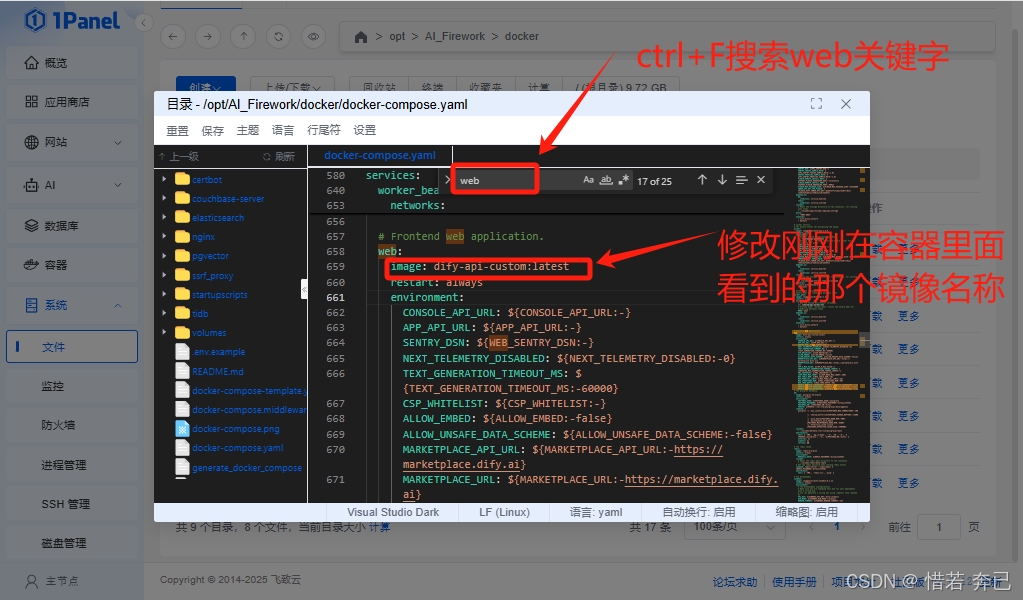Screen dimensions: 1023x600
Task: Open the AI_Firework breadcrumb folder
Action: coord(455,37)
